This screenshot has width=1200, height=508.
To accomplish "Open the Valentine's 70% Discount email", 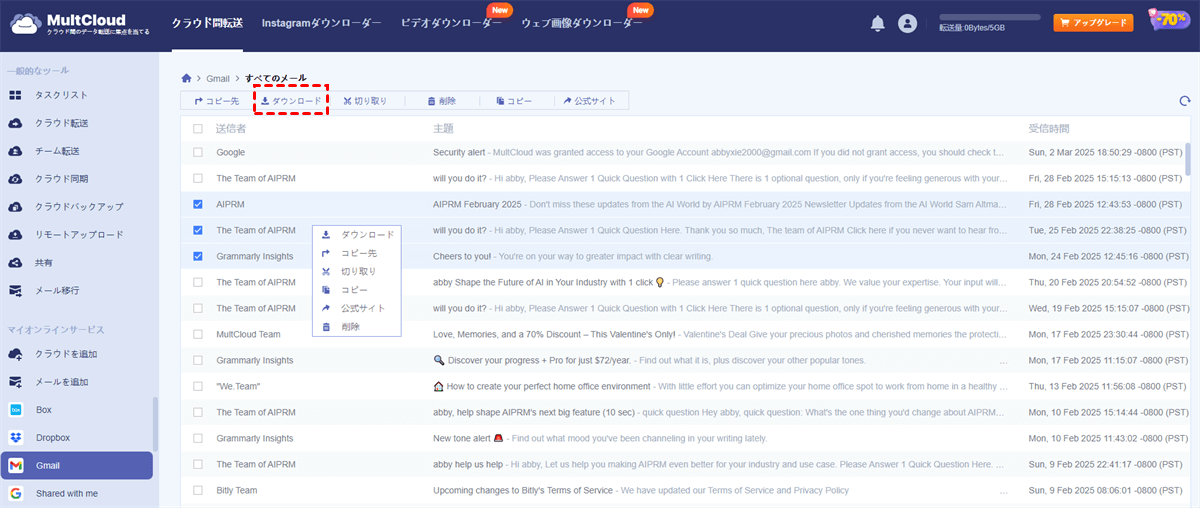I will [x=720, y=334].
